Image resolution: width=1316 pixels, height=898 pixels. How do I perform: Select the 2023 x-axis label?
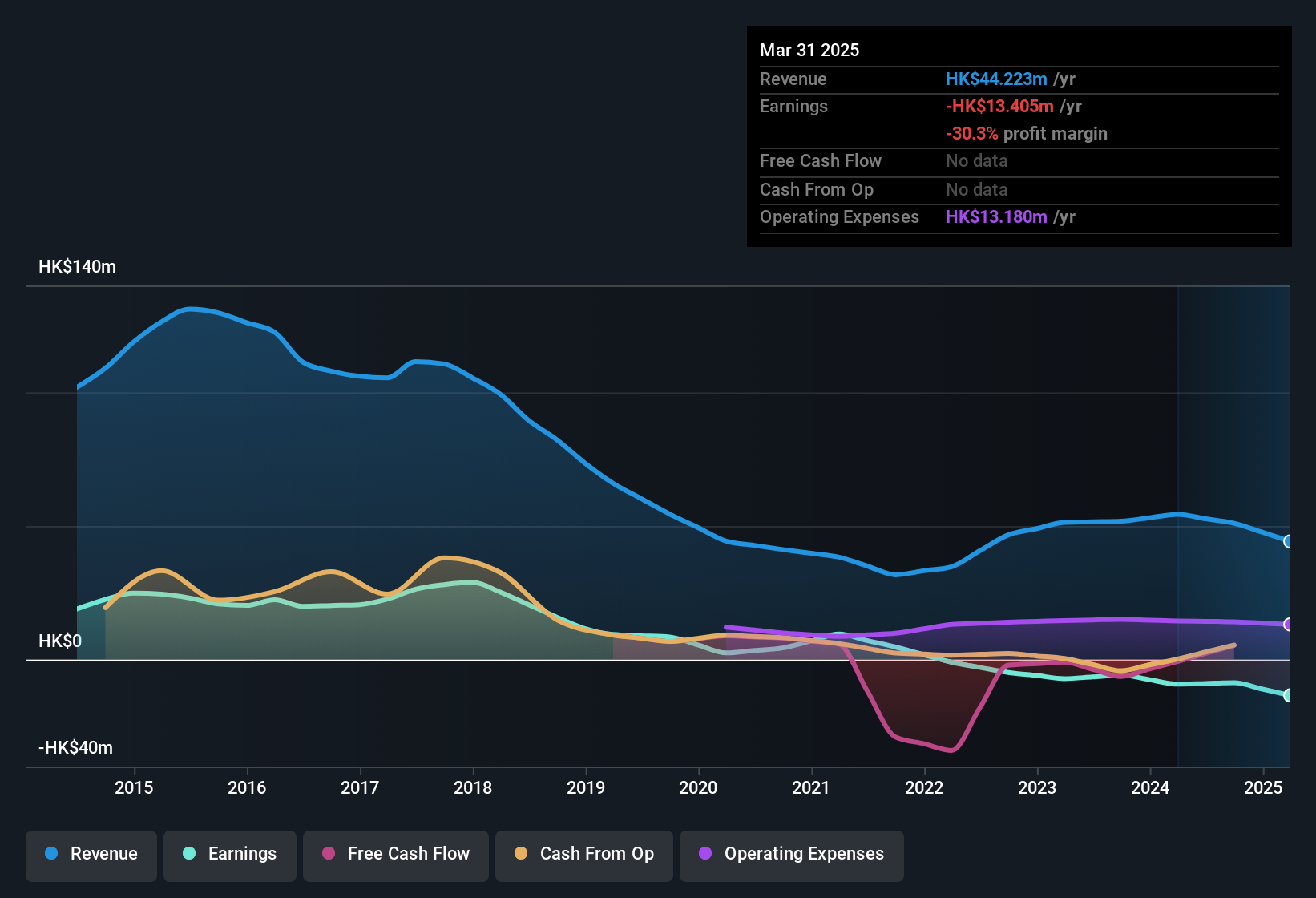click(1037, 787)
